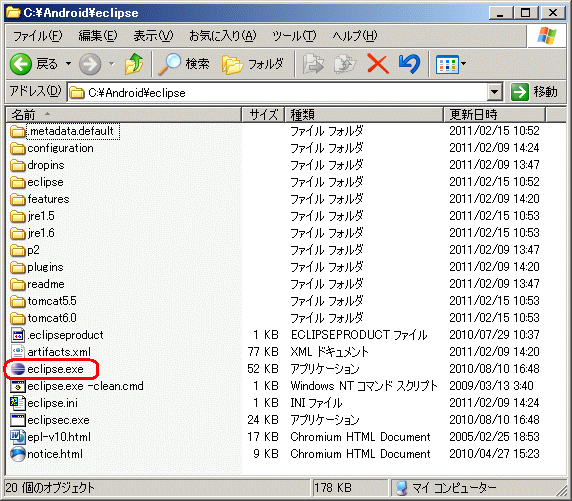The width and height of the screenshot is (572, 501).
Task: Select the tomcat6.0 folder icon
Action: coord(18,318)
